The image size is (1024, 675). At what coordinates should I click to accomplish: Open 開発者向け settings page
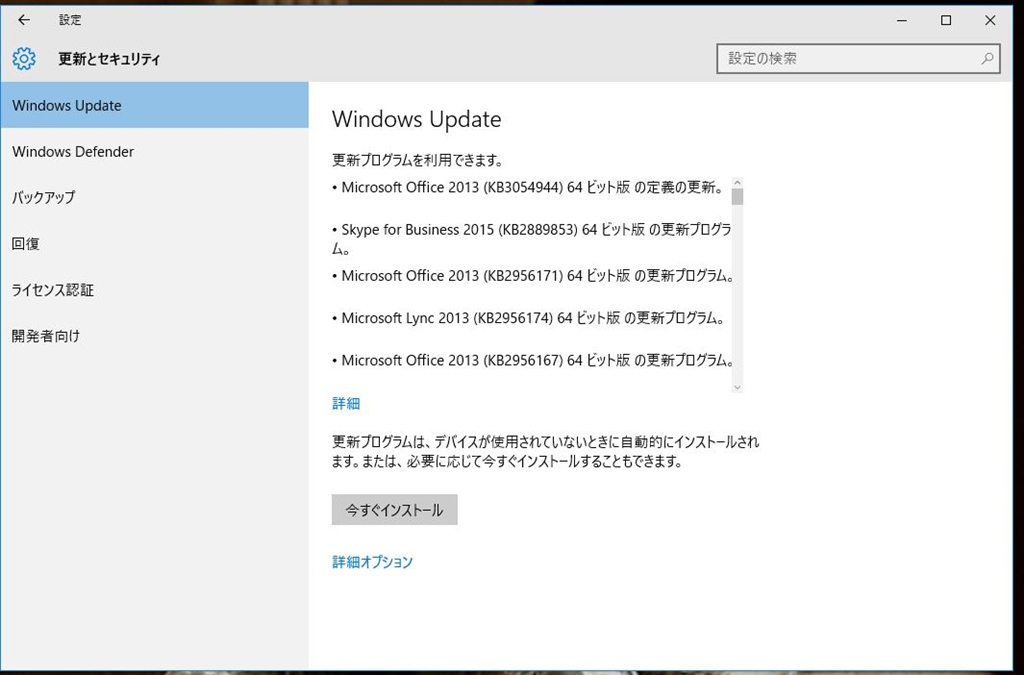click(x=155, y=336)
